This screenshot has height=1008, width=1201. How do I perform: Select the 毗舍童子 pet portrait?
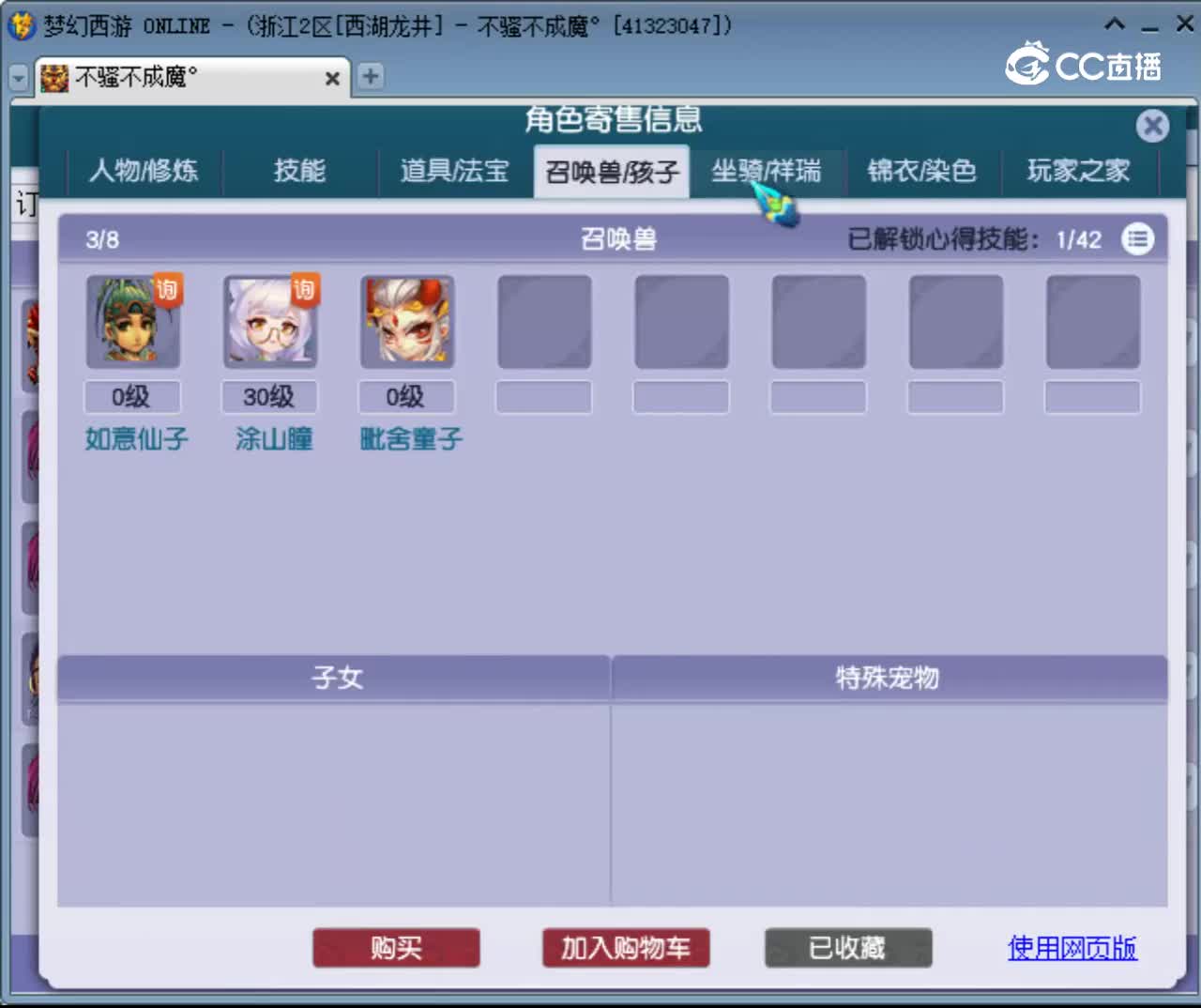tap(407, 322)
